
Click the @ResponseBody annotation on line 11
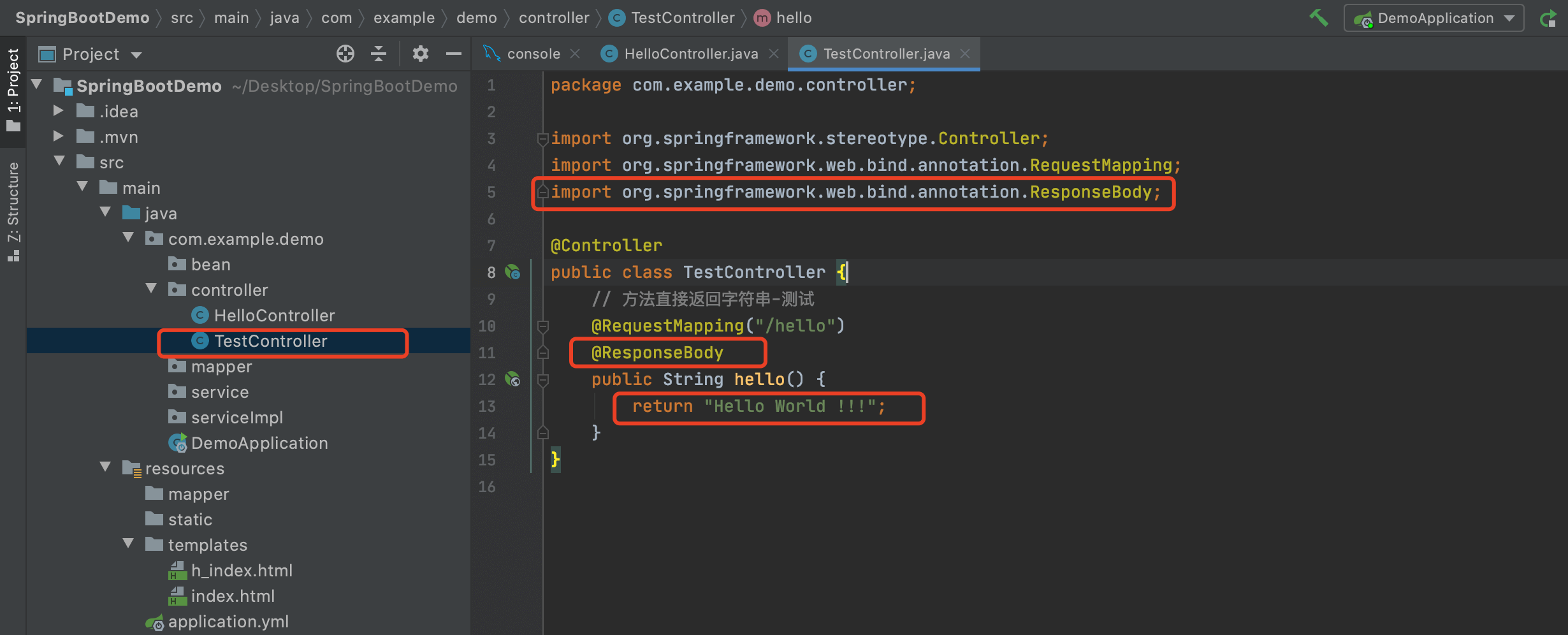[x=657, y=353]
